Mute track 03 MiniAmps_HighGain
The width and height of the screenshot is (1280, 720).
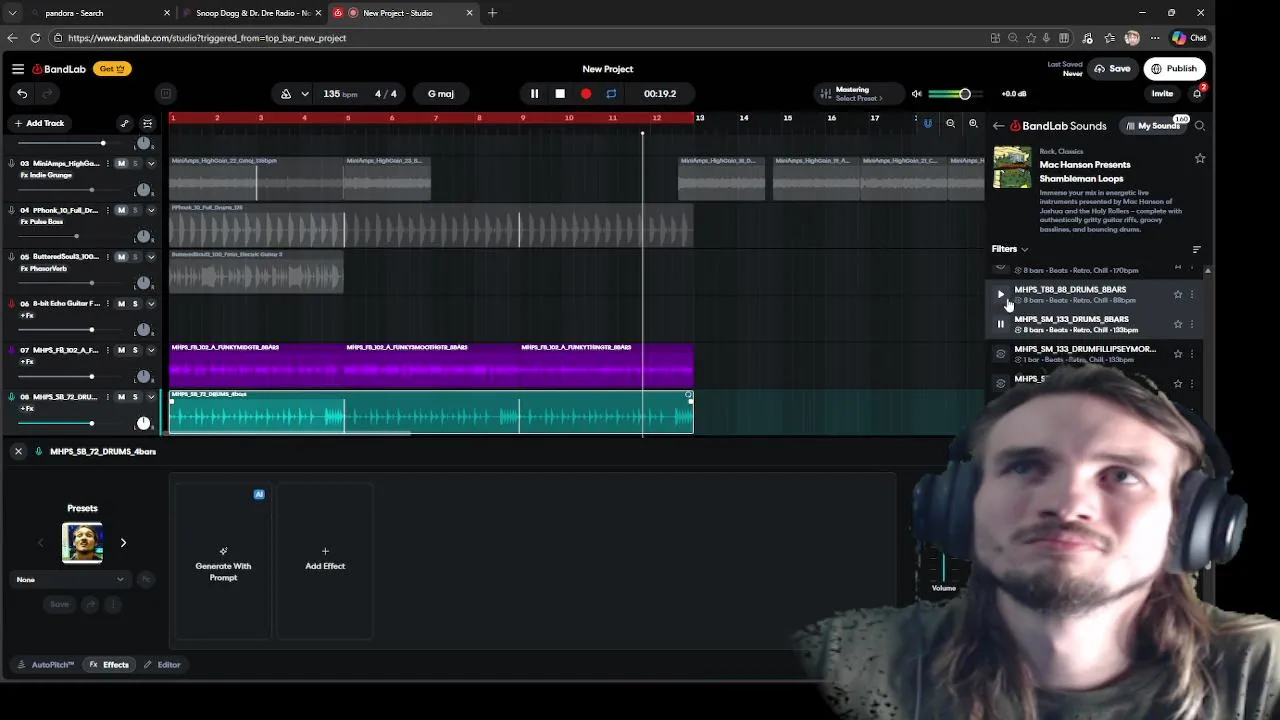tap(121, 163)
